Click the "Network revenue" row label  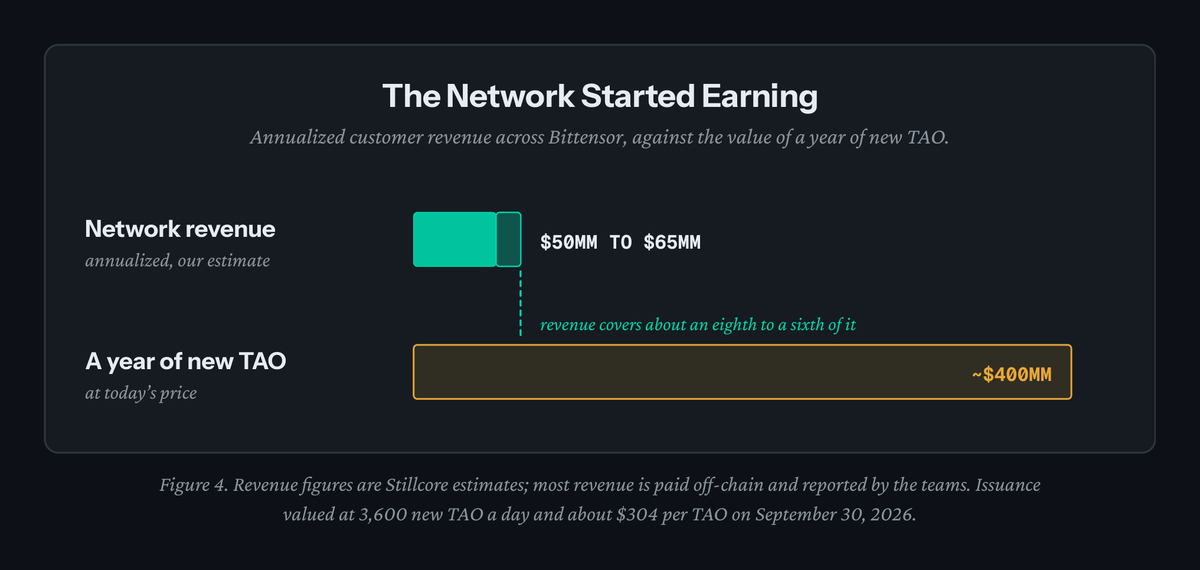tap(180, 228)
